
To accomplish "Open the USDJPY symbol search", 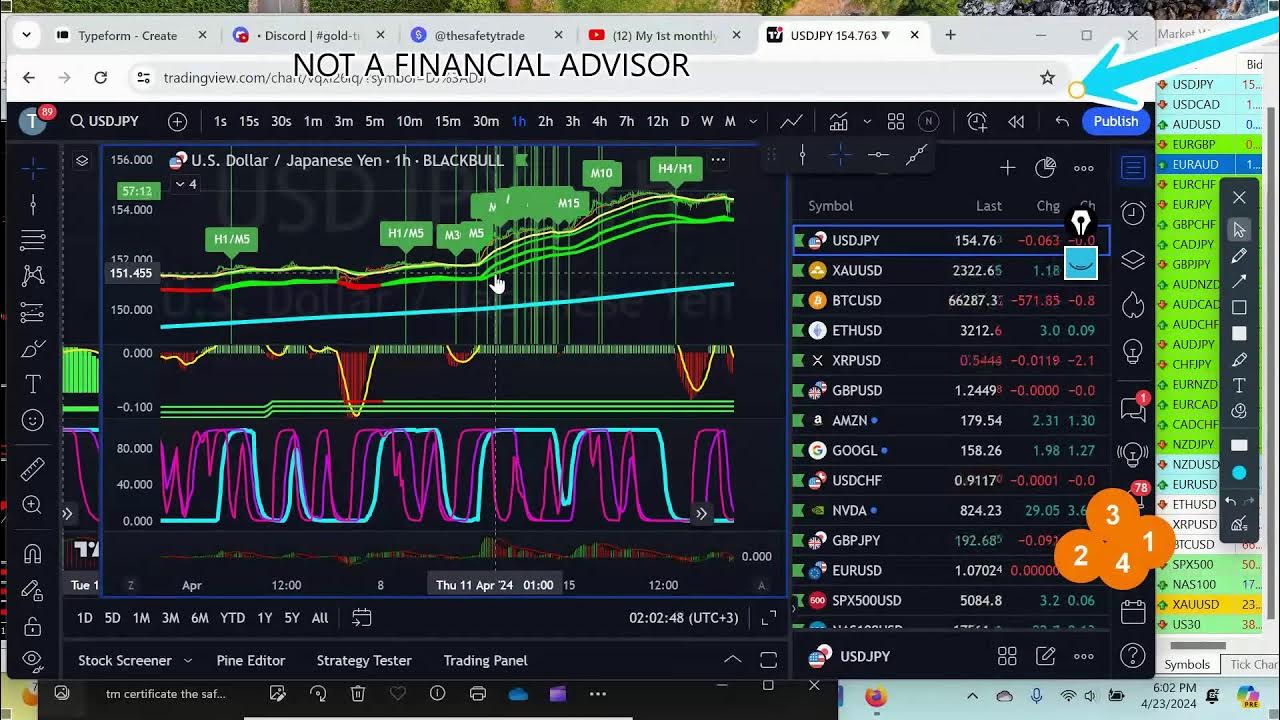I will 105,121.
